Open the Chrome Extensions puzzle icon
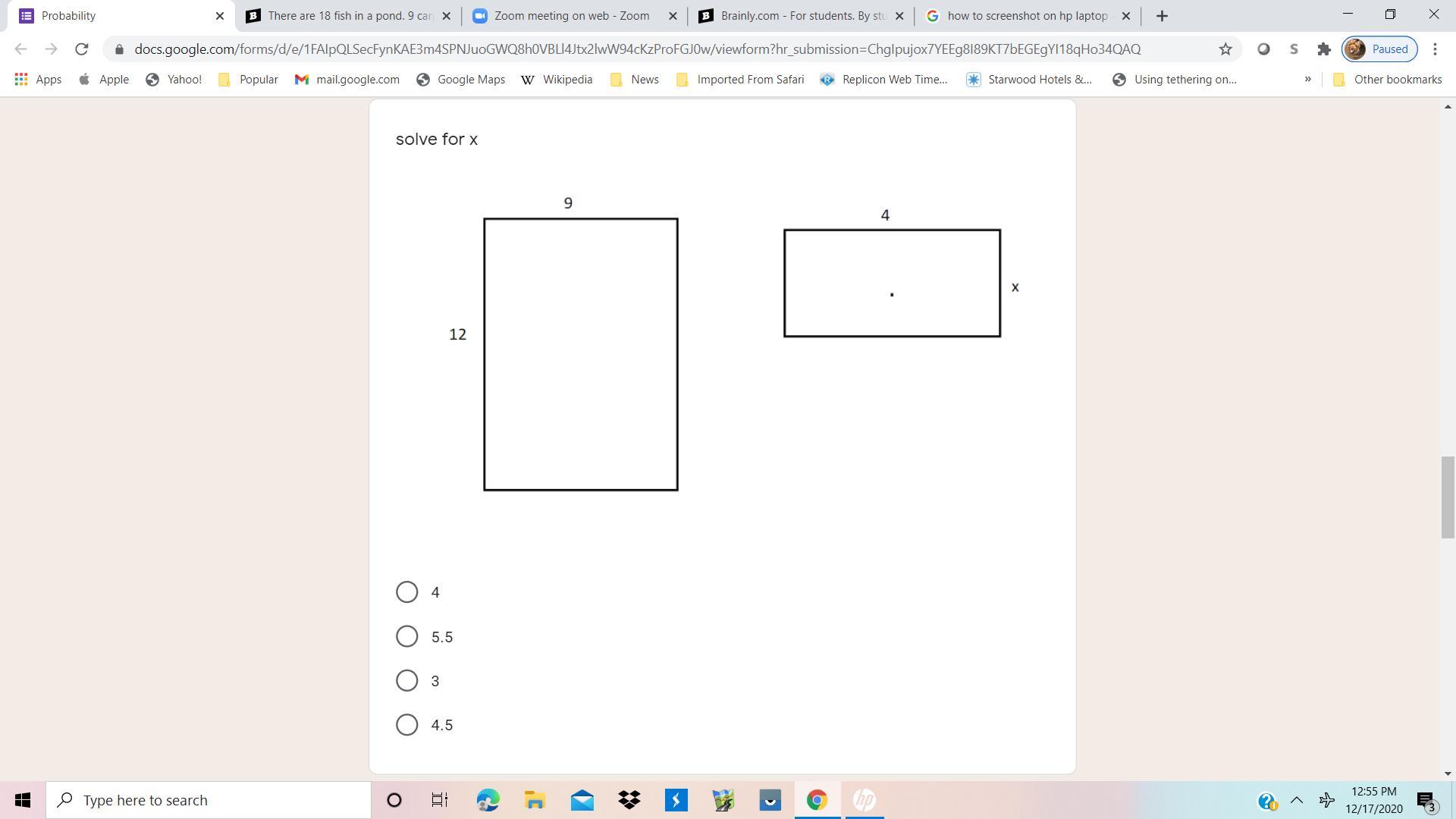1456x819 pixels. click(x=1324, y=49)
